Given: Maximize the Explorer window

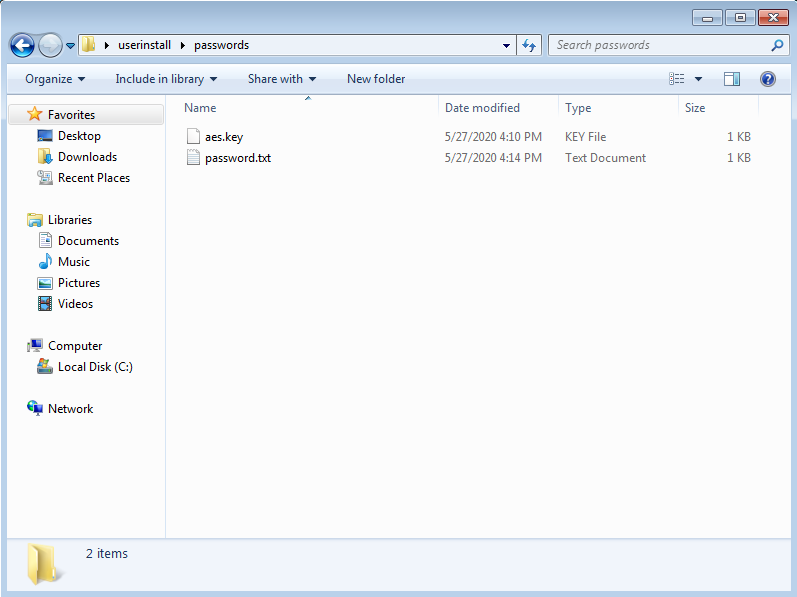Looking at the screenshot, I should [x=740, y=18].
